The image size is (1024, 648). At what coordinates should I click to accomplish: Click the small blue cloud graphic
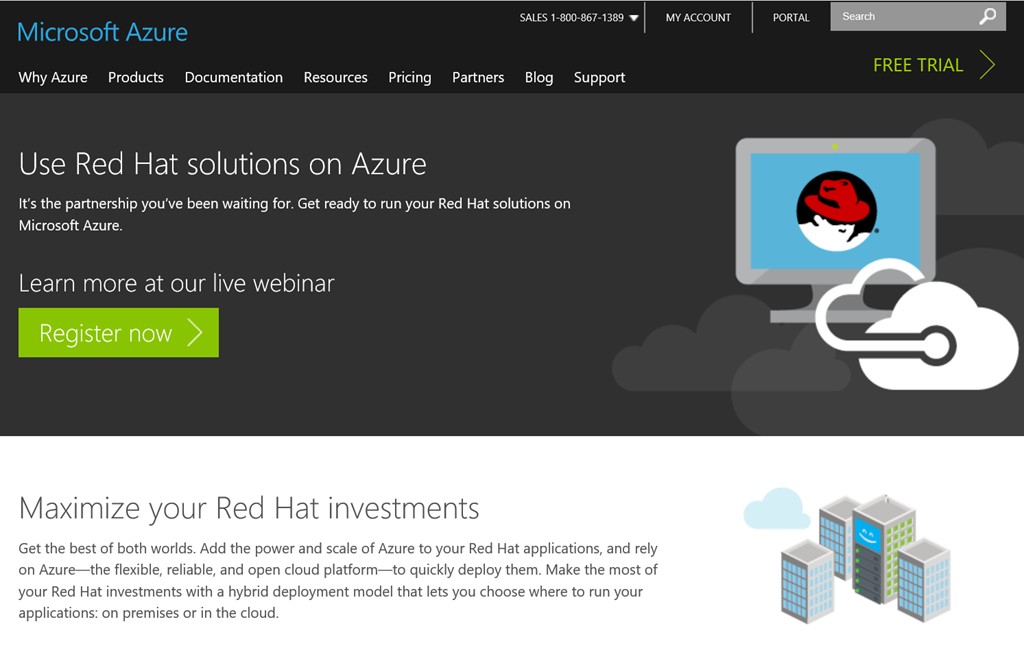(776, 509)
